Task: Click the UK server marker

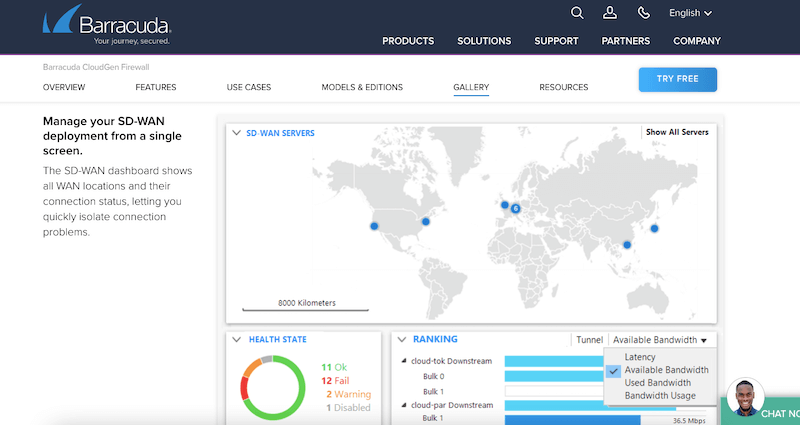Action: [x=505, y=205]
